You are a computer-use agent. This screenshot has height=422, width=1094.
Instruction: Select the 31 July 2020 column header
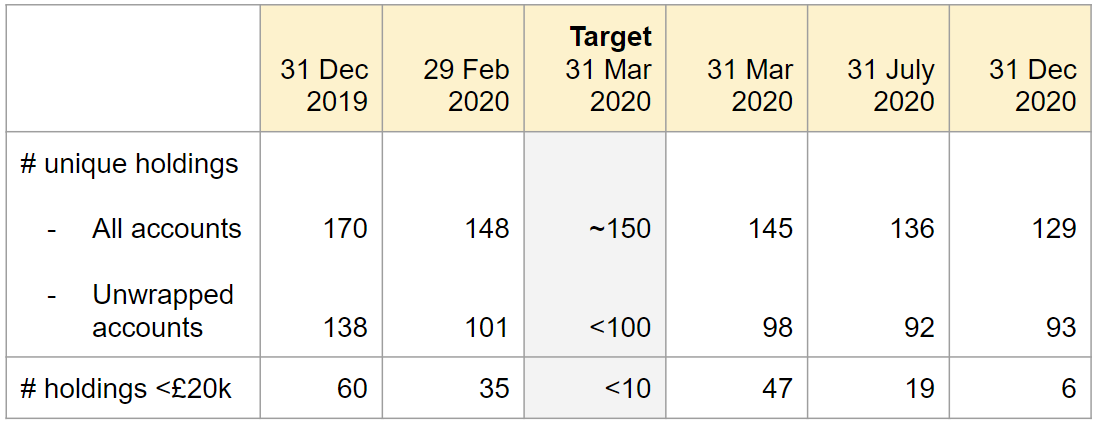click(890, 85)
